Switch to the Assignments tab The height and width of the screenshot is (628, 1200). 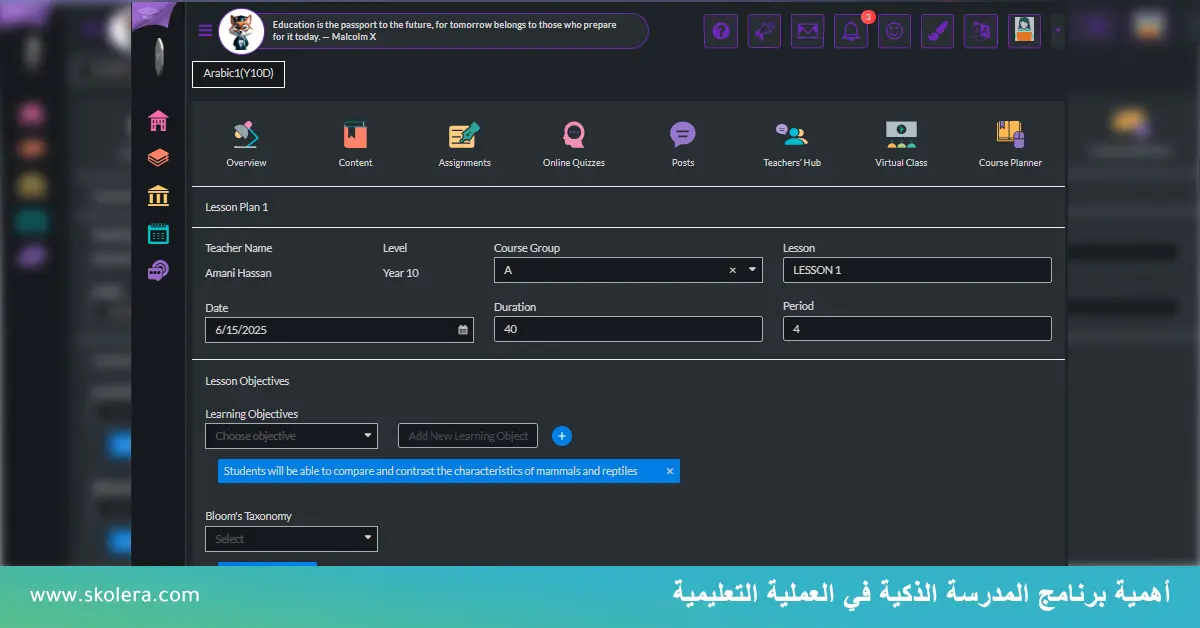tap(464, 134)
